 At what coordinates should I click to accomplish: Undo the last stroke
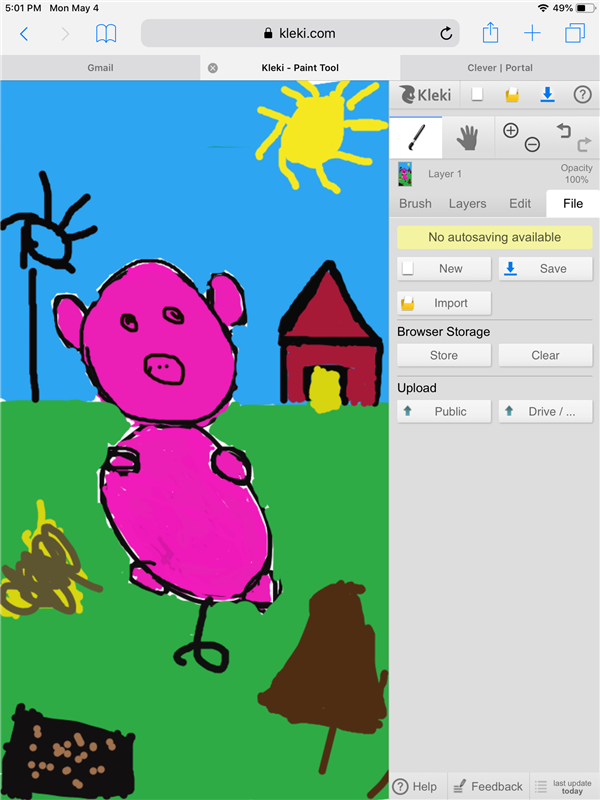[563, 131]
